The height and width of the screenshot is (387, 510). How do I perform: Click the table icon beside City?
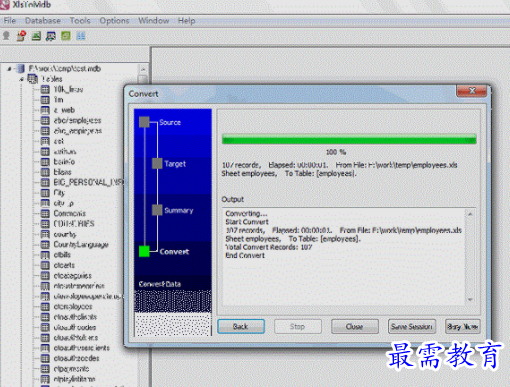[45, 193]
